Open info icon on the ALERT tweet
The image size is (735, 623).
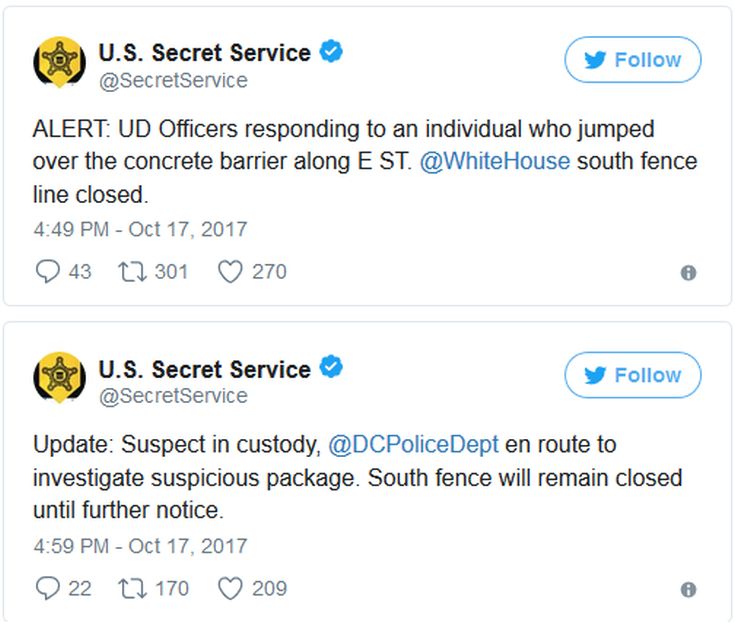click(688, 273)
